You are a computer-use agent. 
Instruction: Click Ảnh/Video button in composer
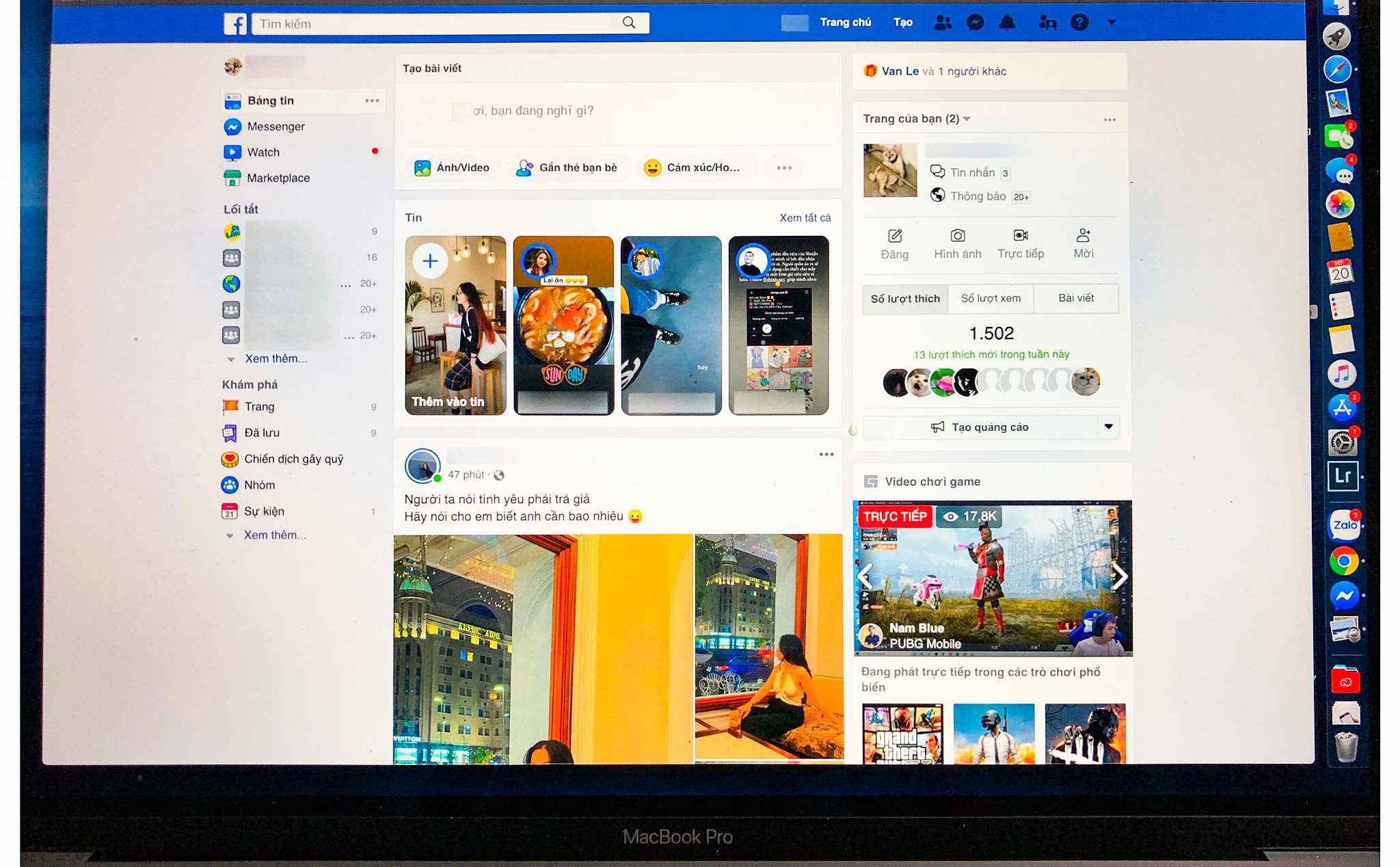pyautogui.click(x=452, y=168)
